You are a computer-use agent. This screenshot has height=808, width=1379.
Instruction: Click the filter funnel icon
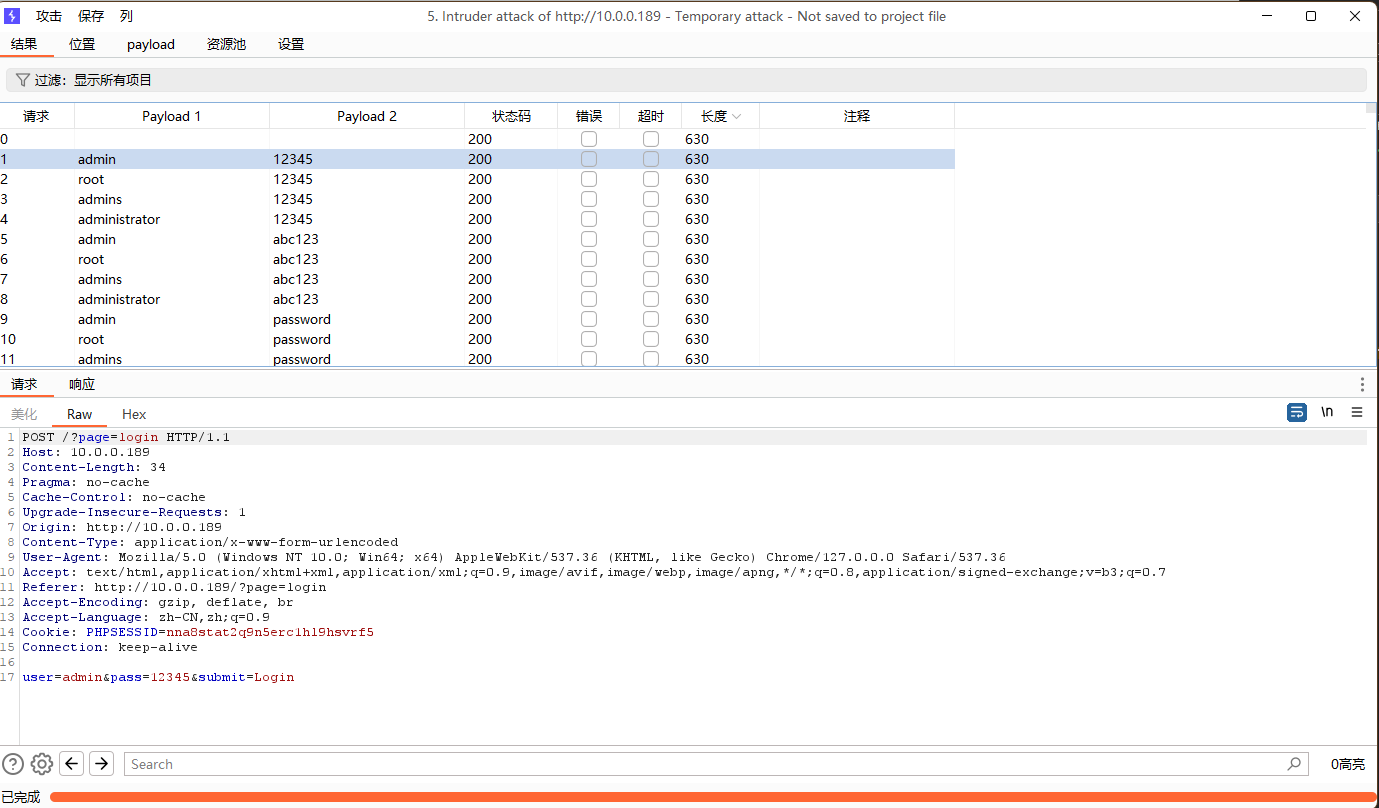(22, 80)
